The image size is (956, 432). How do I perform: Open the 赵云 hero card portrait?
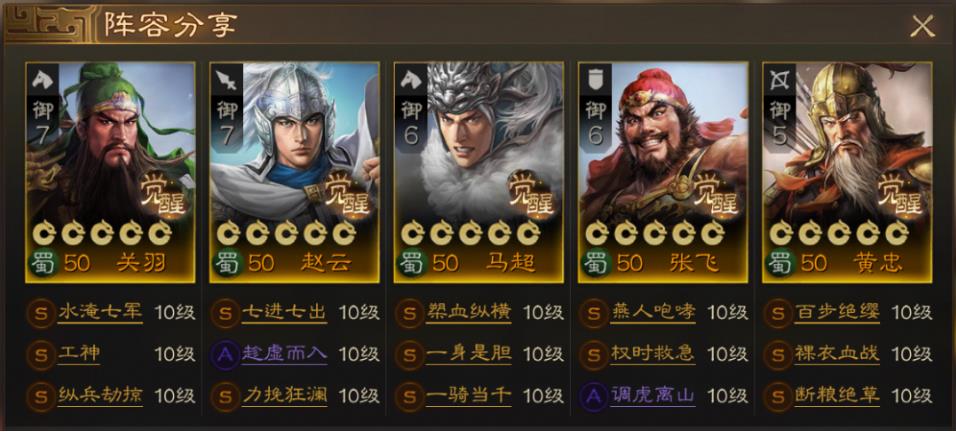[x=294, y=172]
